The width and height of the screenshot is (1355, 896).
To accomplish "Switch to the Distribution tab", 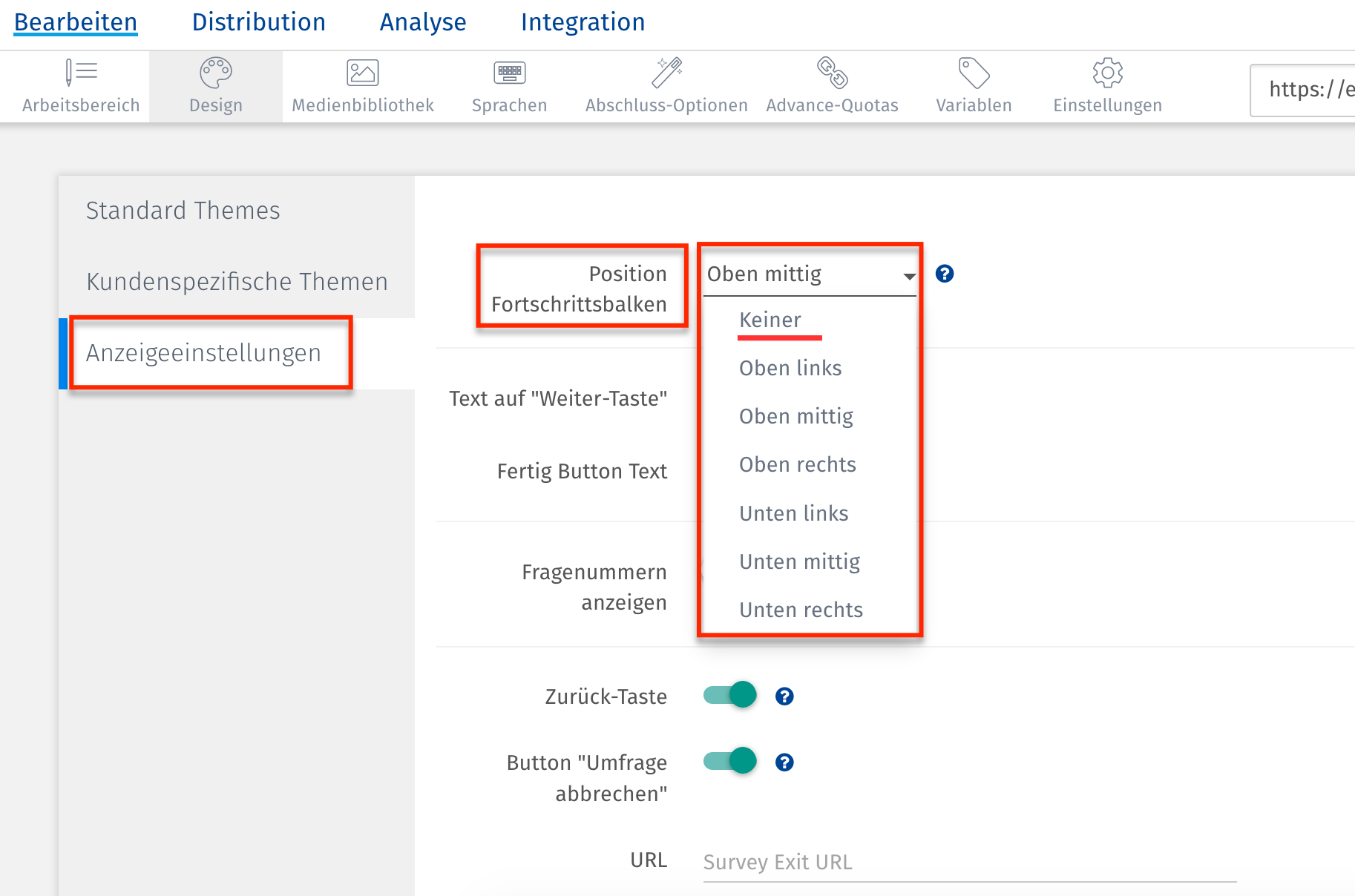I will 258,22.
